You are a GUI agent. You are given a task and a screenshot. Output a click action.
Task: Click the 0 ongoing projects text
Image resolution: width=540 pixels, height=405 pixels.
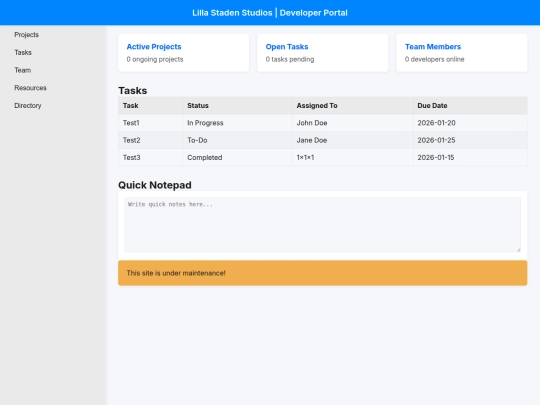coord(155,59)
